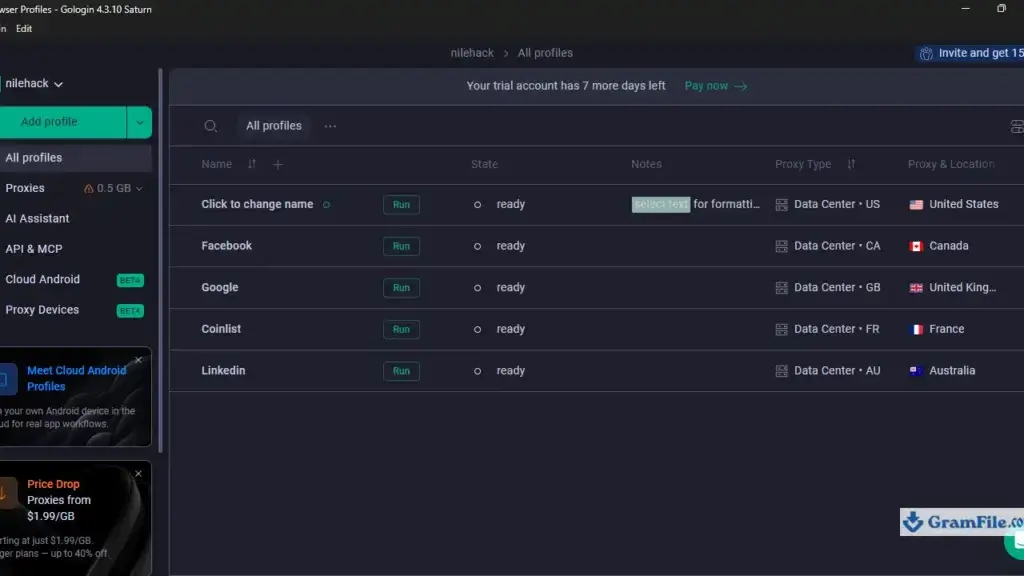Run the Facebook profile

point(401,246)
